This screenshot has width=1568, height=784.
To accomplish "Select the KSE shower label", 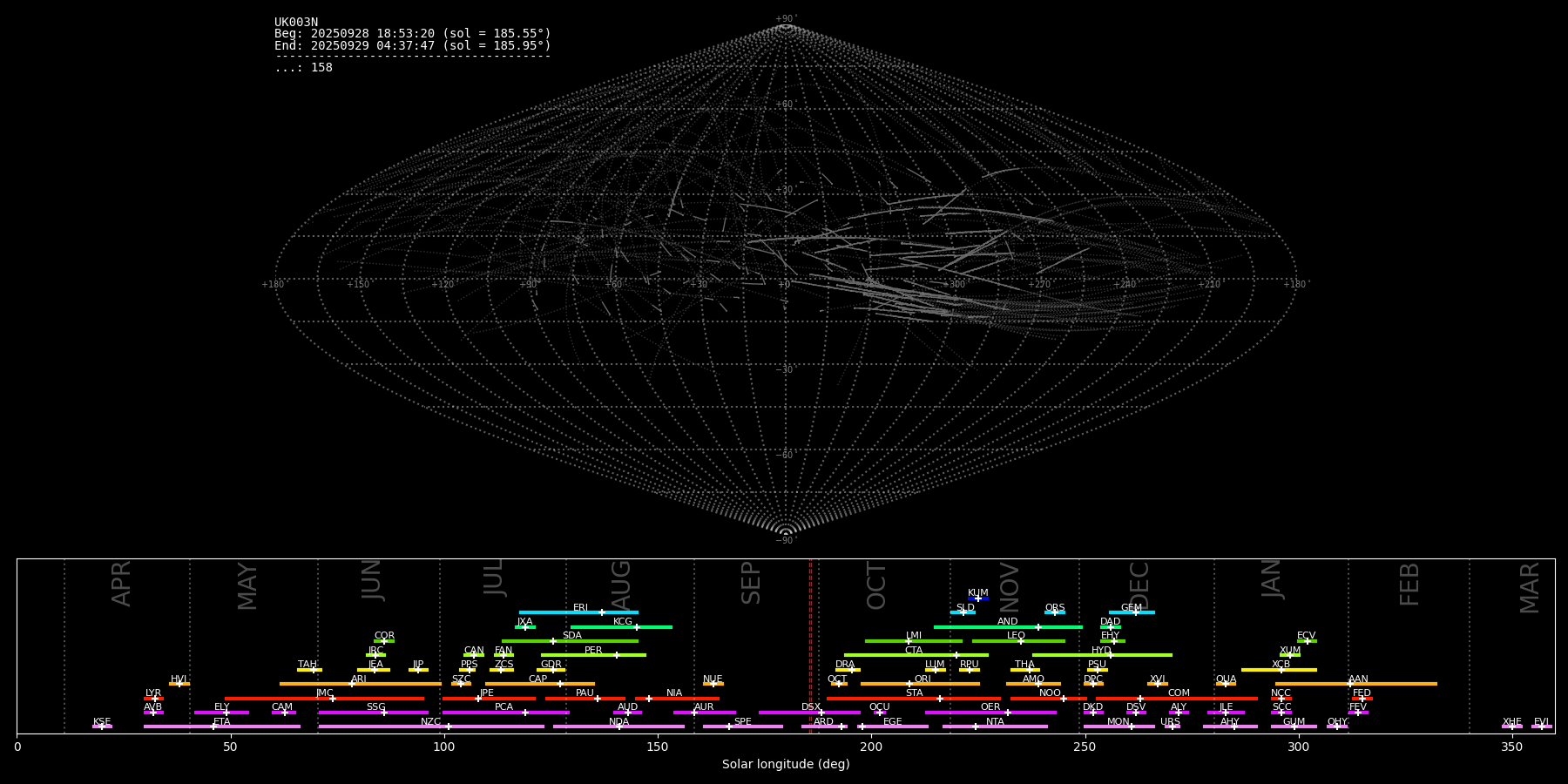I will [102, 721].
